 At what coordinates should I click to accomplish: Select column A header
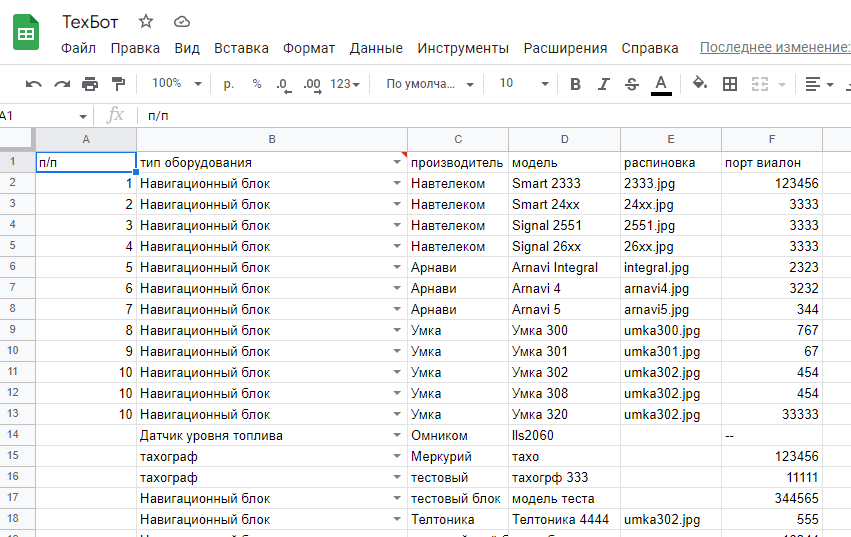[86, 140]
